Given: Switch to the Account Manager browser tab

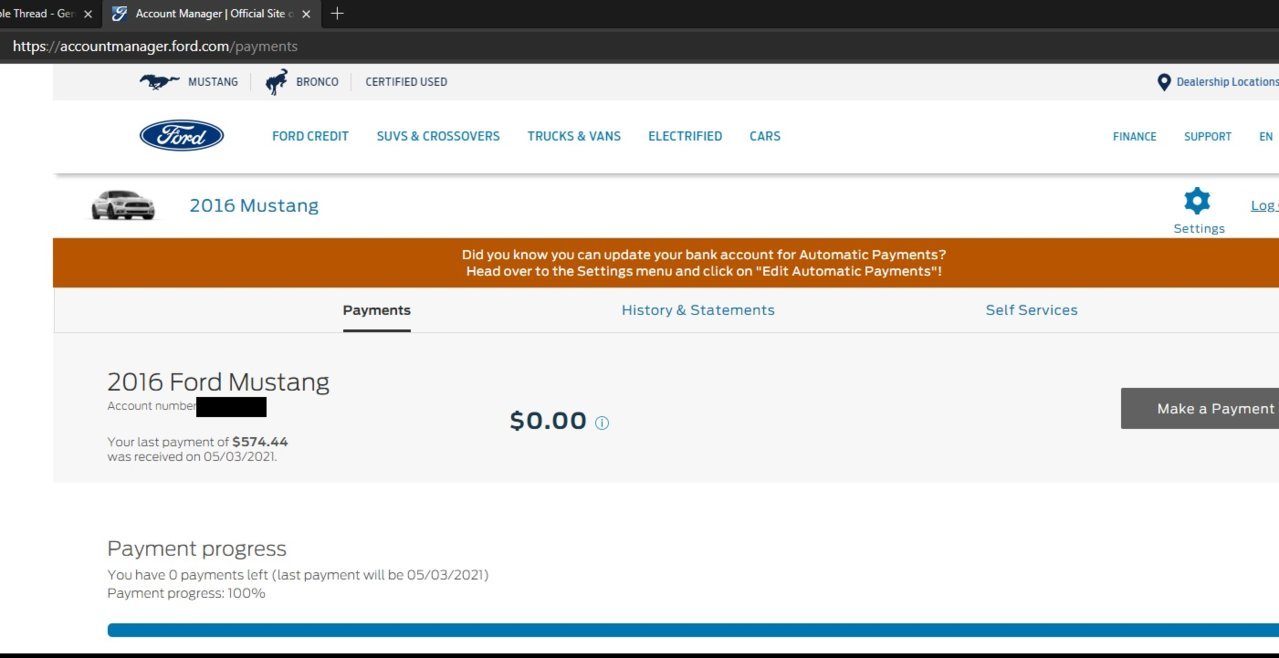Looking at the screenshot, I should tap(212, 14).
